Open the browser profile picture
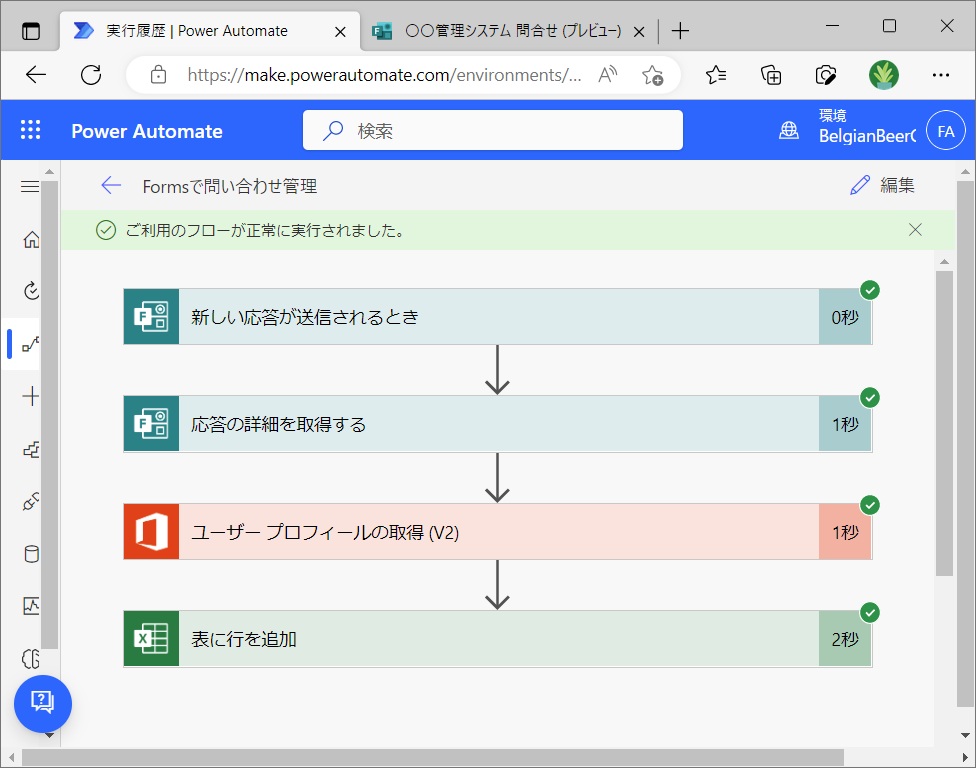Screen dimensions: 976x768 (x=884, y=75)
